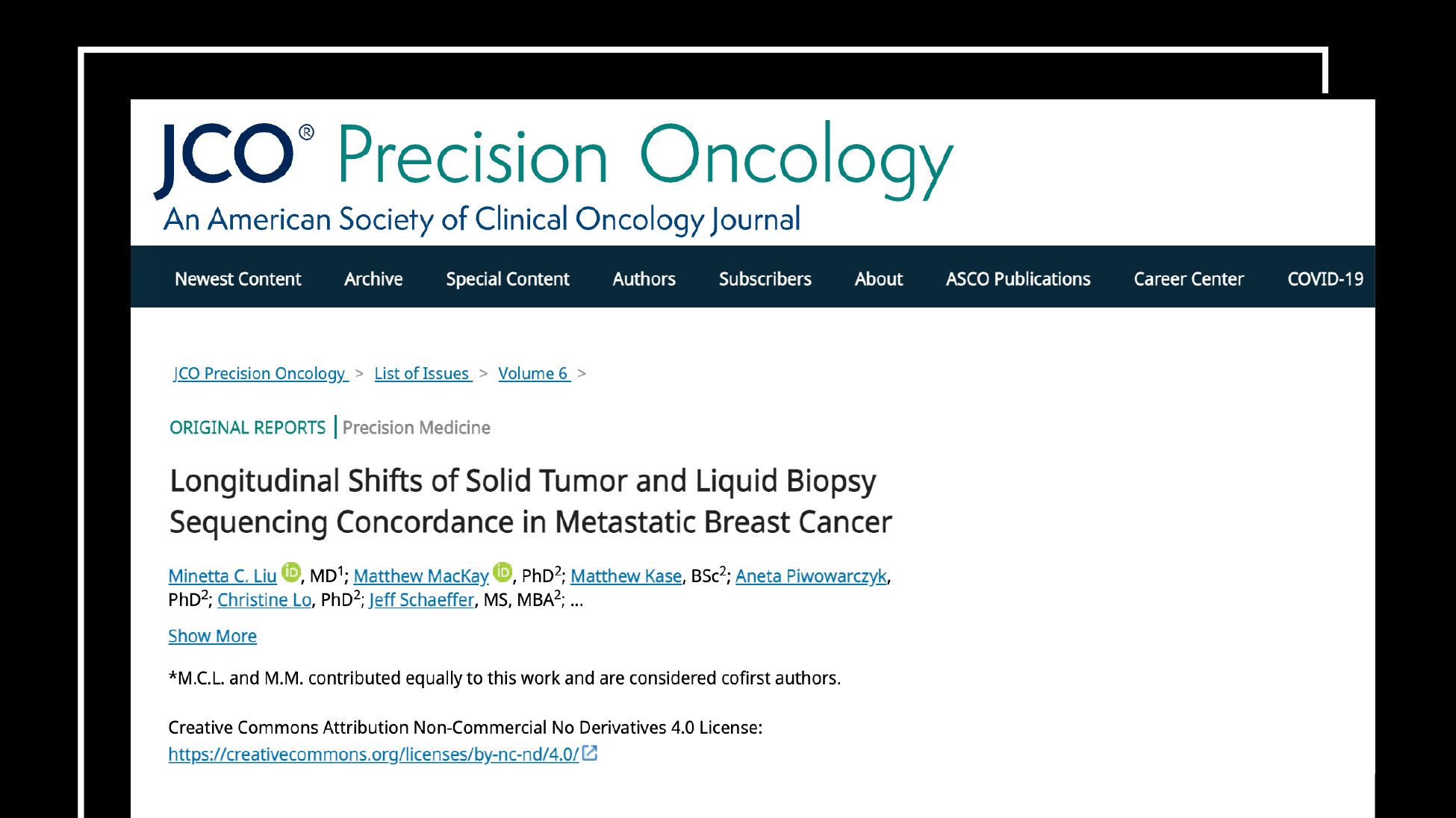
Task: Open the About page
Action: coord(878,278)
